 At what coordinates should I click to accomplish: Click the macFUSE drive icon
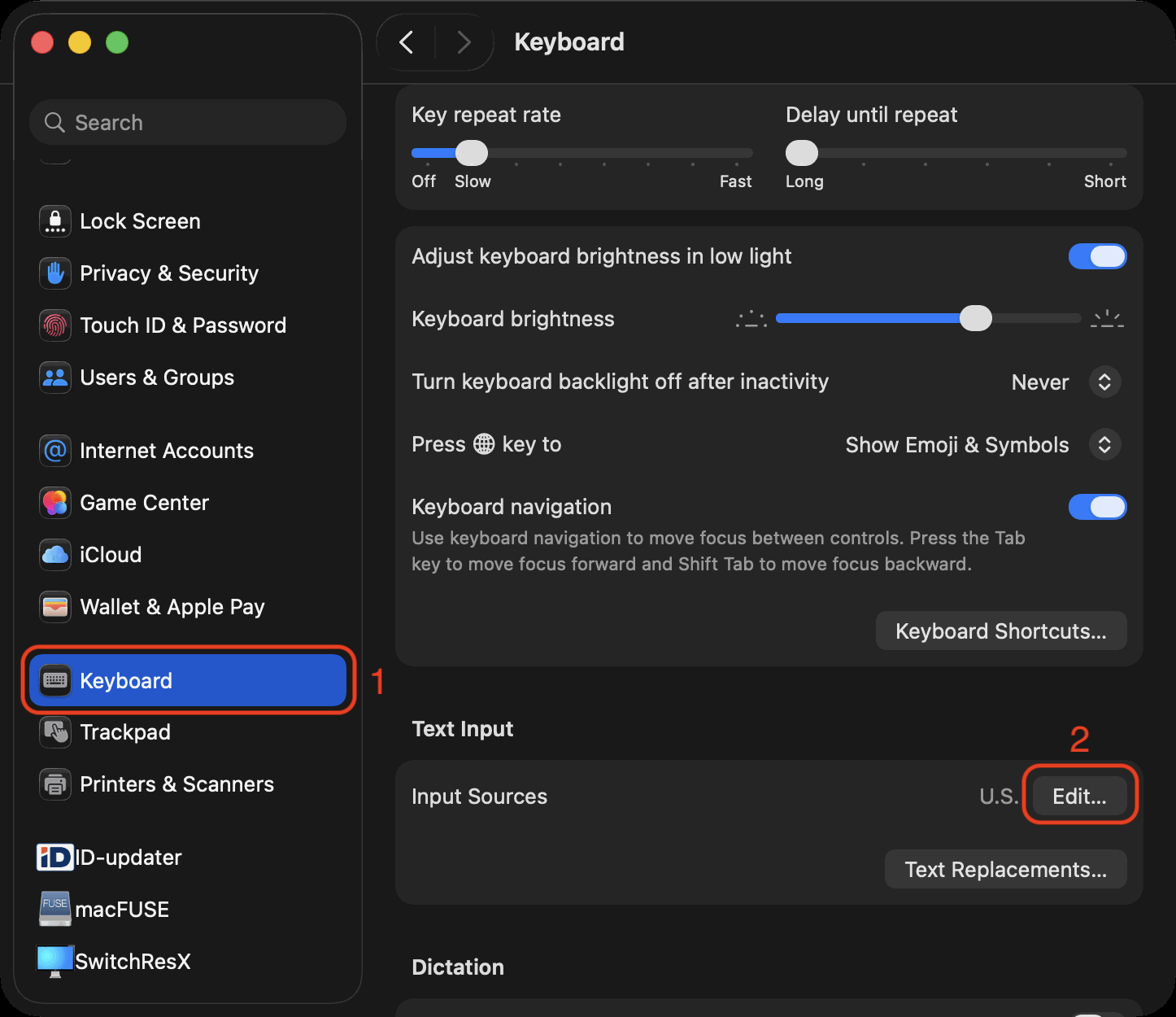point(55,909)
